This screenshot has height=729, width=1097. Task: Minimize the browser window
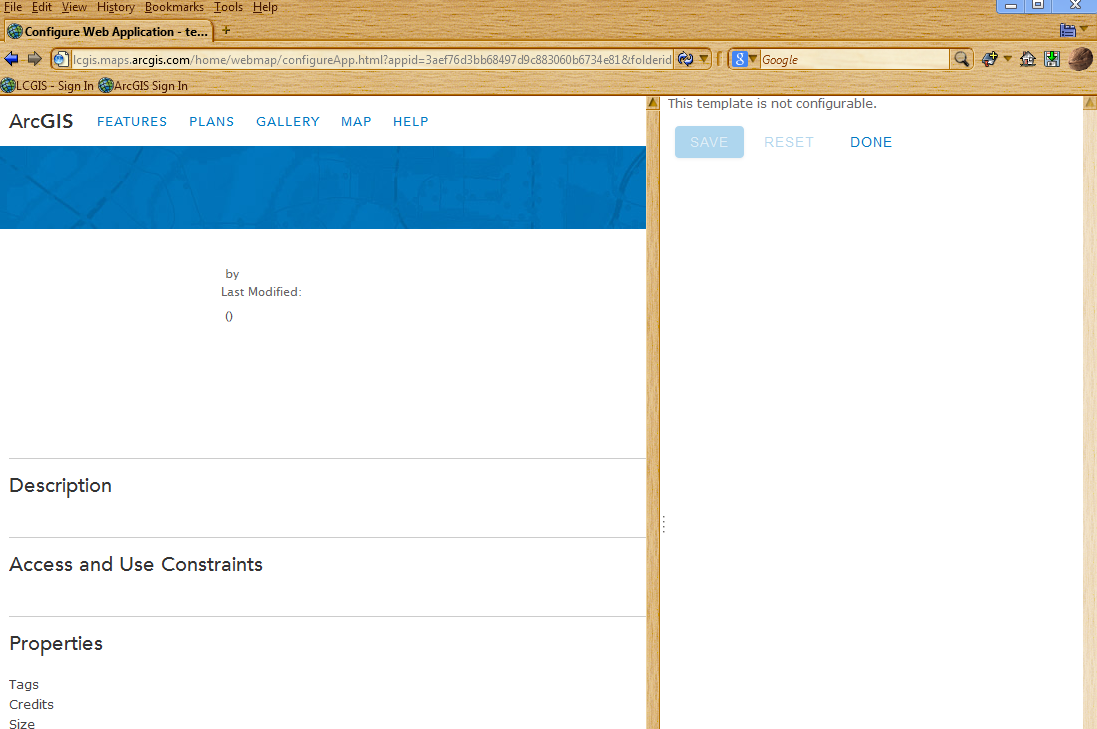tap(1010, 6)
